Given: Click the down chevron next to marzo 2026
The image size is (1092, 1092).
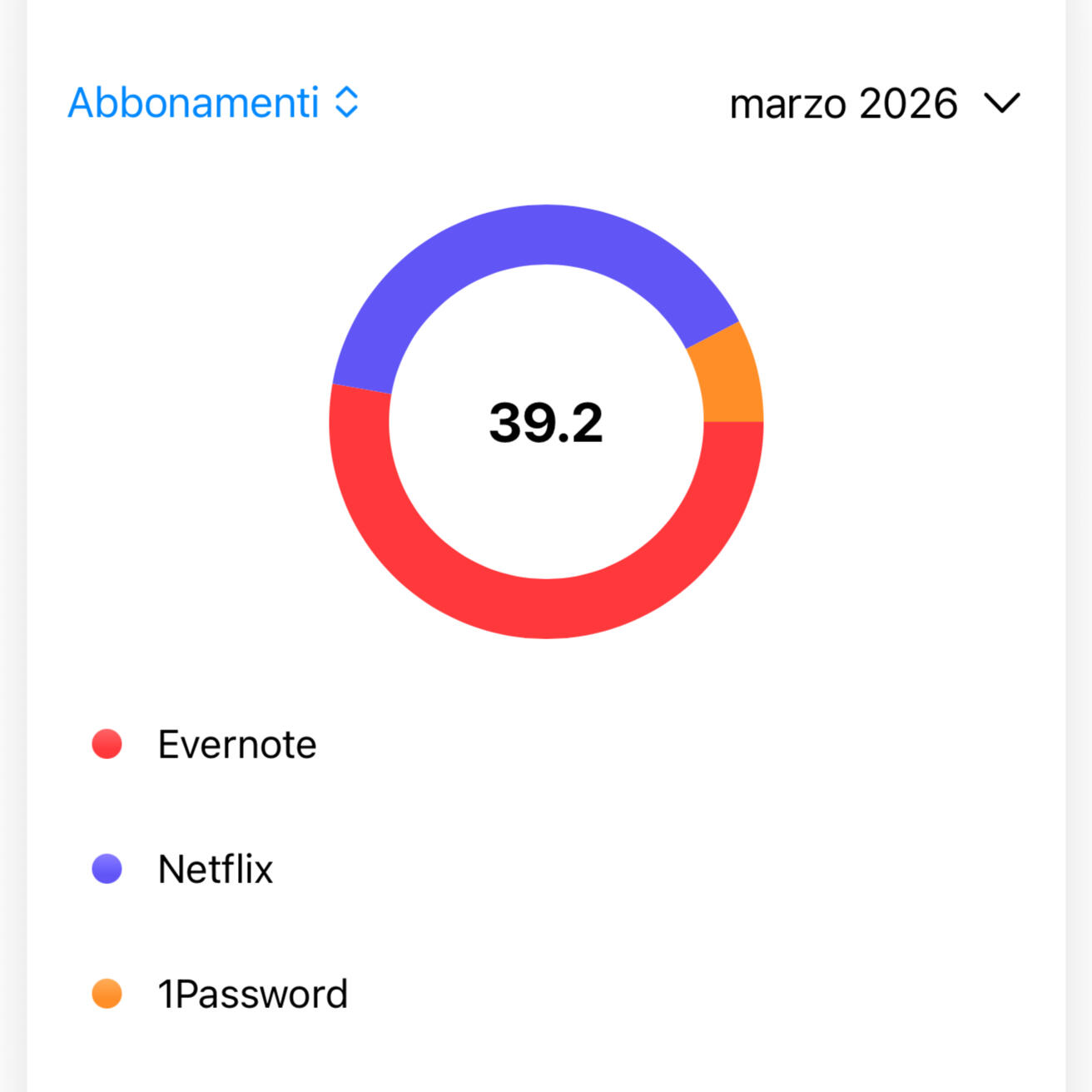Looking at the screenshot, I should [x=1001, y=103].
